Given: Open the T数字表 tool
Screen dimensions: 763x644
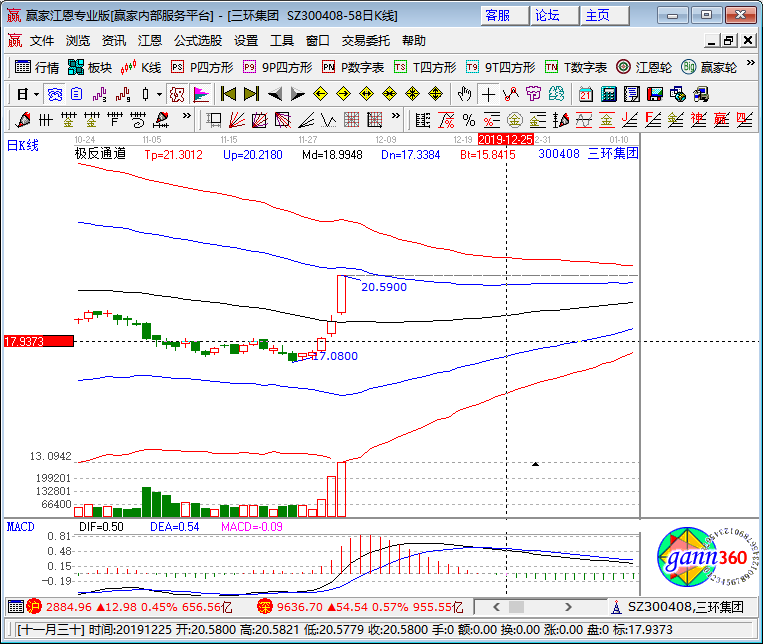Looking at the screenshot, I should [576, 67].
